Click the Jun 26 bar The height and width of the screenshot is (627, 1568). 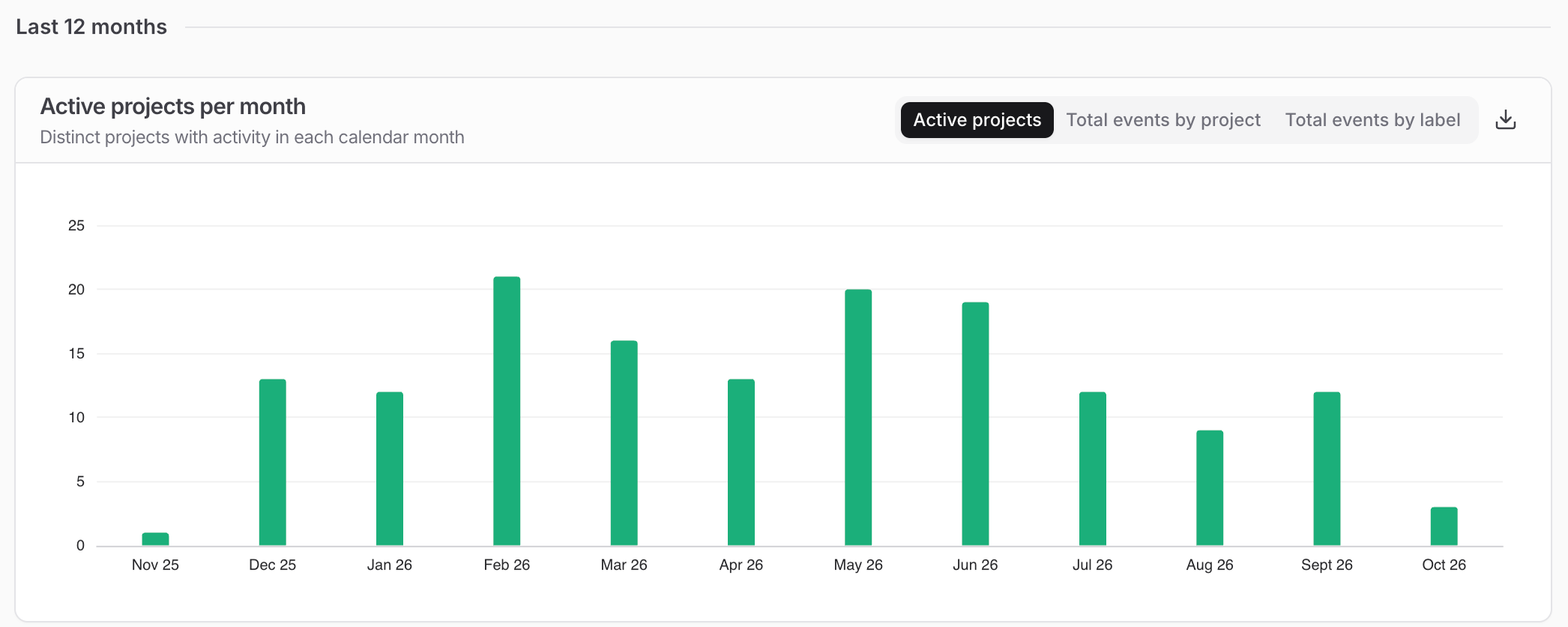point(975,424)
